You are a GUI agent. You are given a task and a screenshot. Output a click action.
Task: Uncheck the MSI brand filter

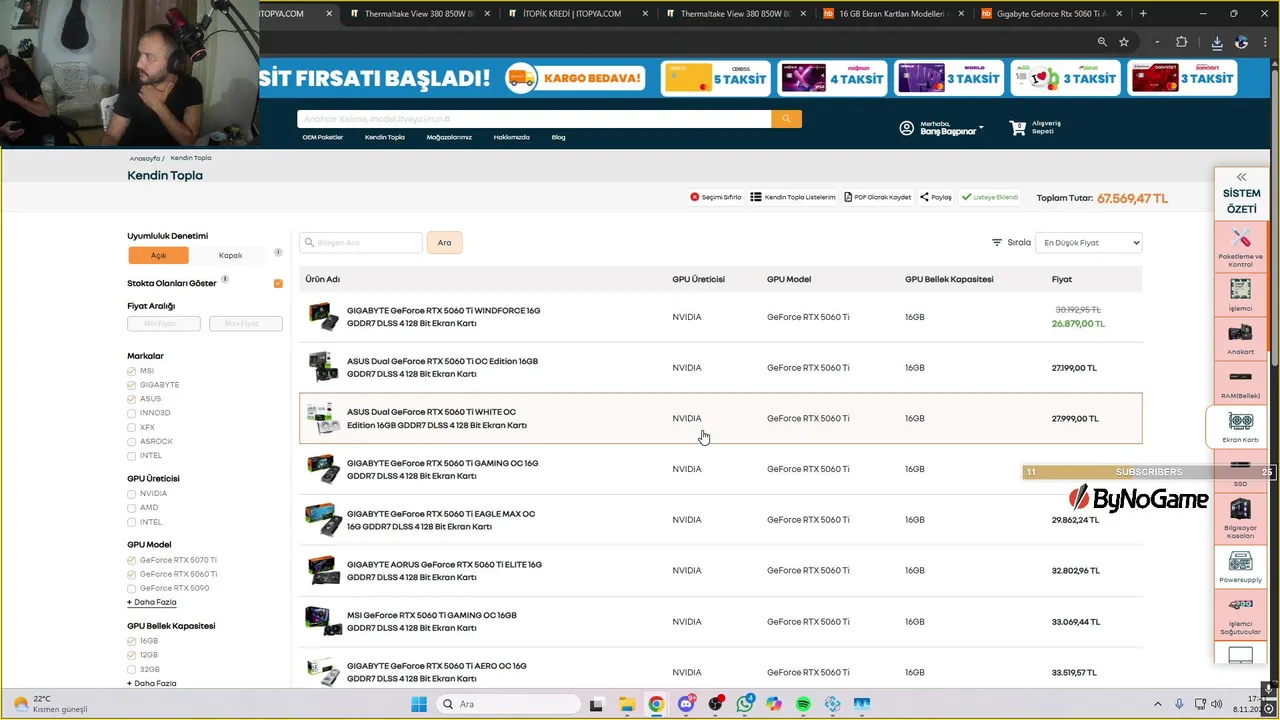tap(132, 371)
